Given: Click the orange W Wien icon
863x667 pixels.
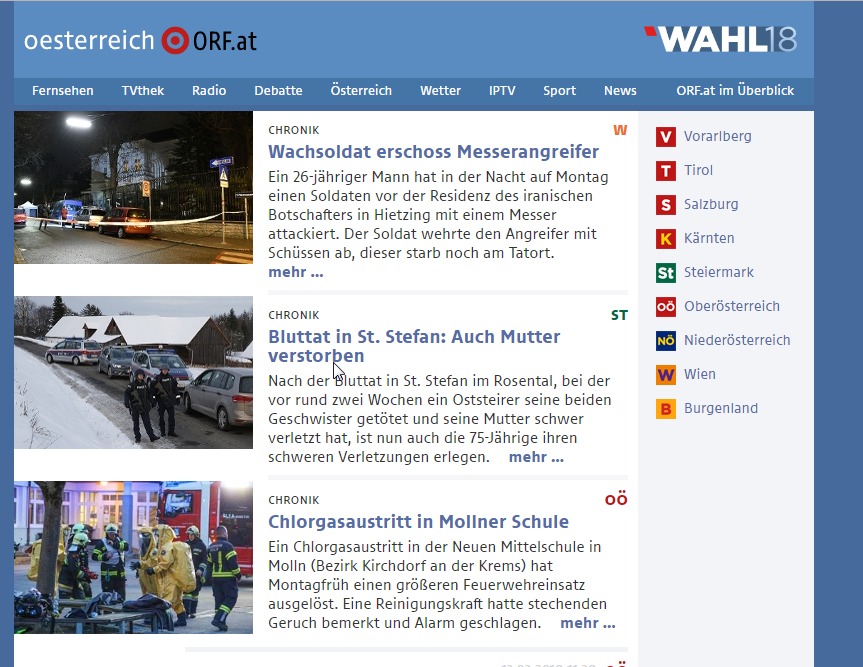Looking at the screenshot, I should (665, 375).
